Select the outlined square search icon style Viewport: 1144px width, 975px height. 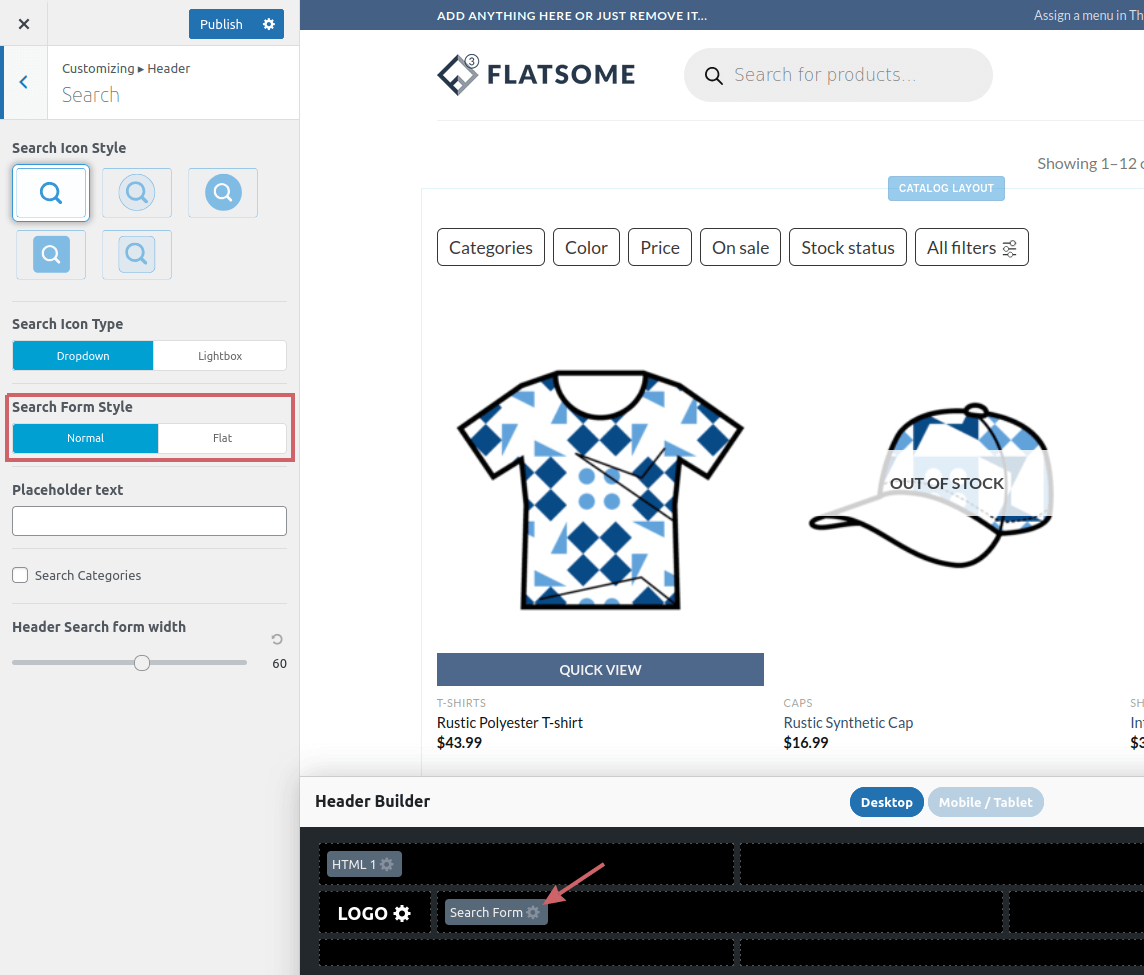click(136, 254)
